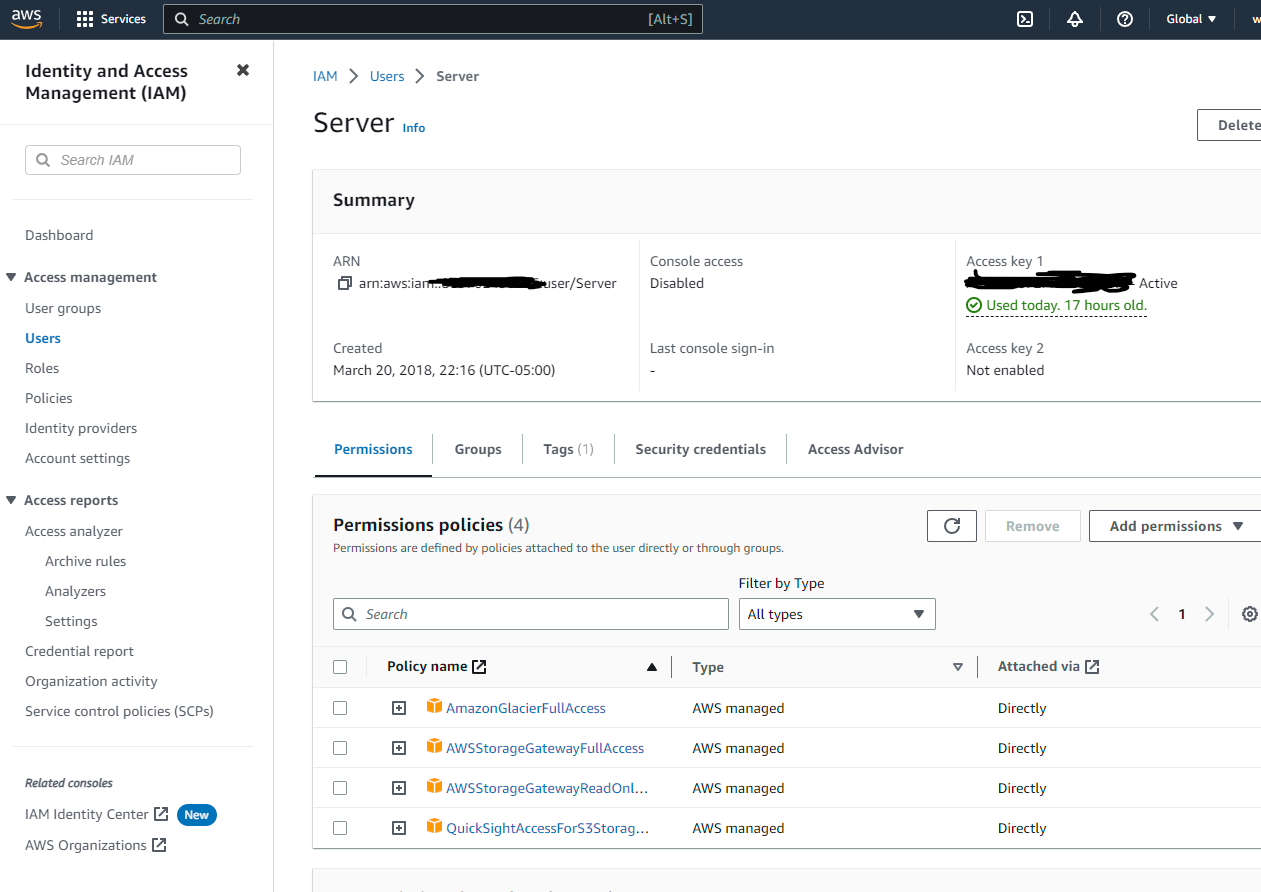Expand the AmazonGlacierFullAccess policy details
Image resolution: width=1261 pixels, height=892 pixels.
click(399, 708)
